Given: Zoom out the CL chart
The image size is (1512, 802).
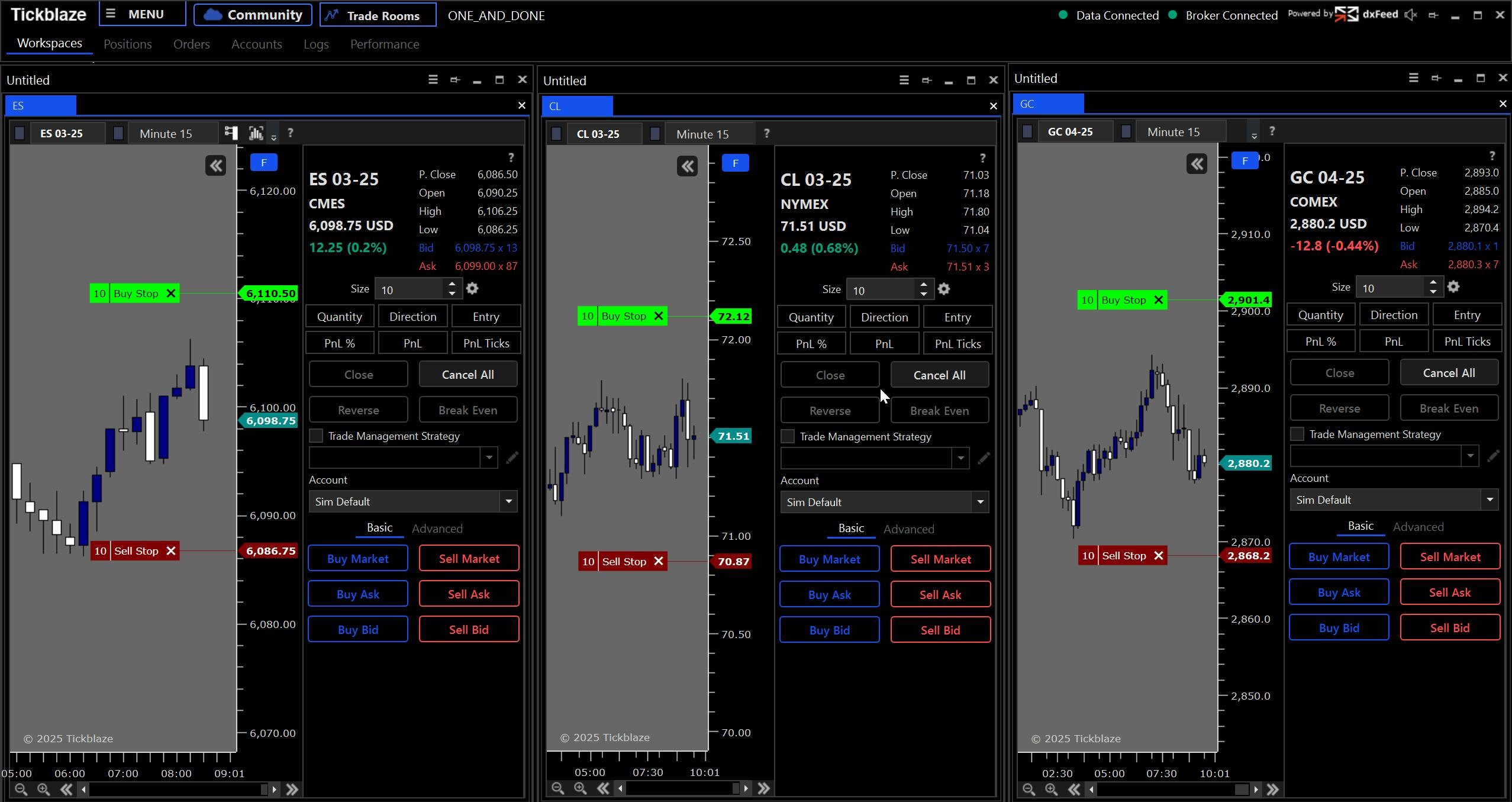Looking at the screenshot, I should pyautogui.click(x=557, y=788).
